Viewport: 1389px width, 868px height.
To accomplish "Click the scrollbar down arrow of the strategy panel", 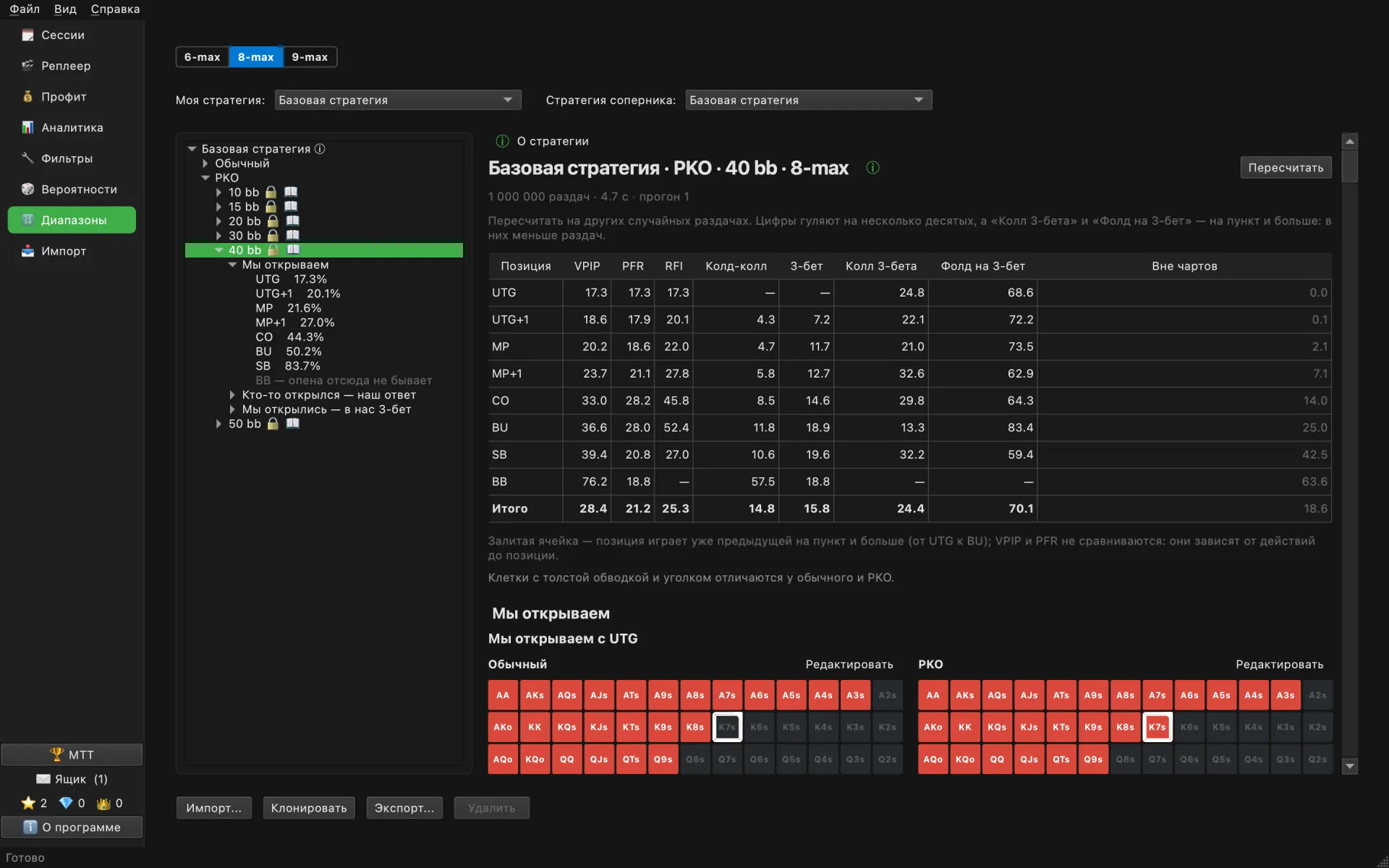I will pyautogui.click(x=1349, y=766).
